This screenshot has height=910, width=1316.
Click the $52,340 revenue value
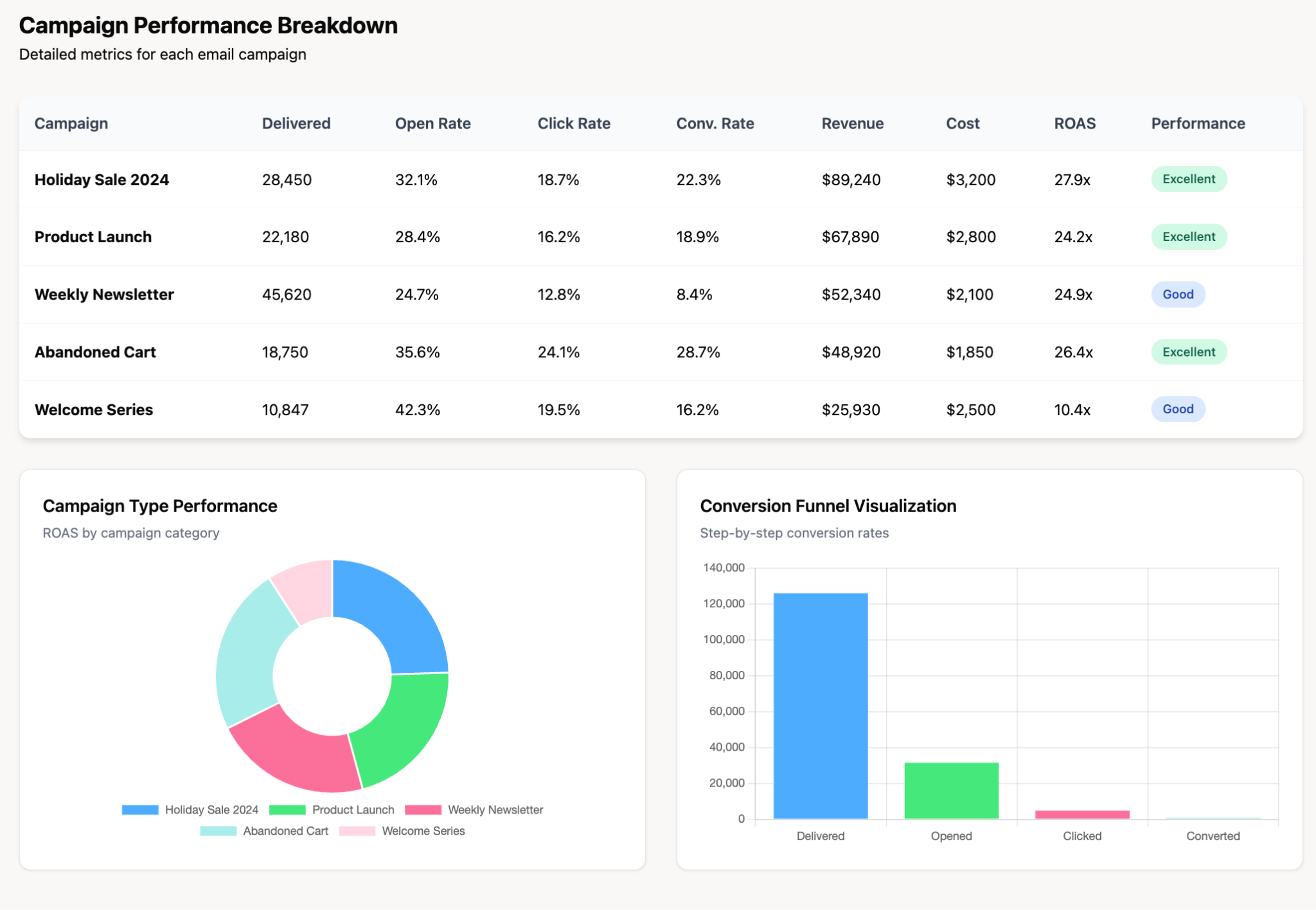(x=851, y=295)
